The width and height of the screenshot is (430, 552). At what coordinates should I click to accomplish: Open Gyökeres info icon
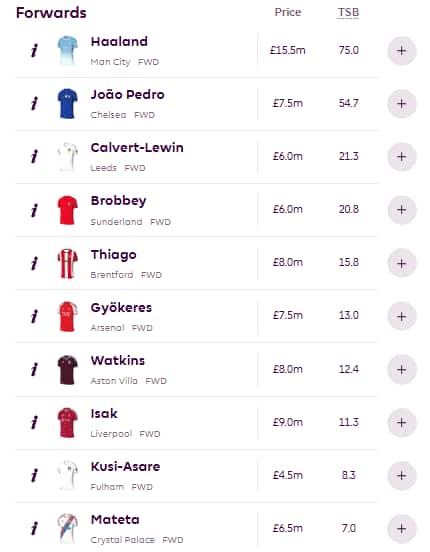coord(34,316)
